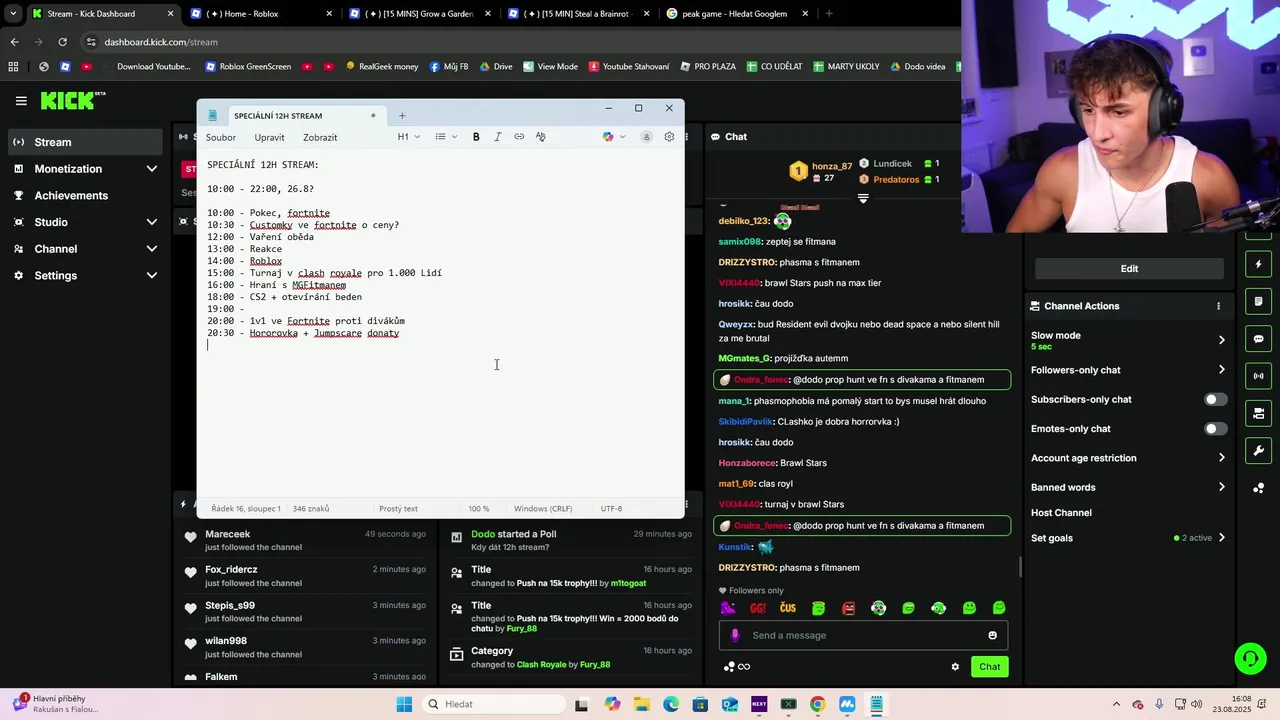1280x720 pixels.
Task: Open Notepad settings gear
Action: click(669, 137)
